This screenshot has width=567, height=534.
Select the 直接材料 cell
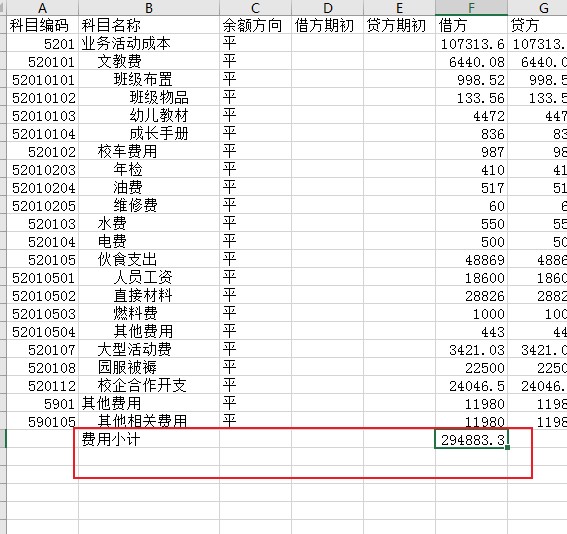(149, 295)
